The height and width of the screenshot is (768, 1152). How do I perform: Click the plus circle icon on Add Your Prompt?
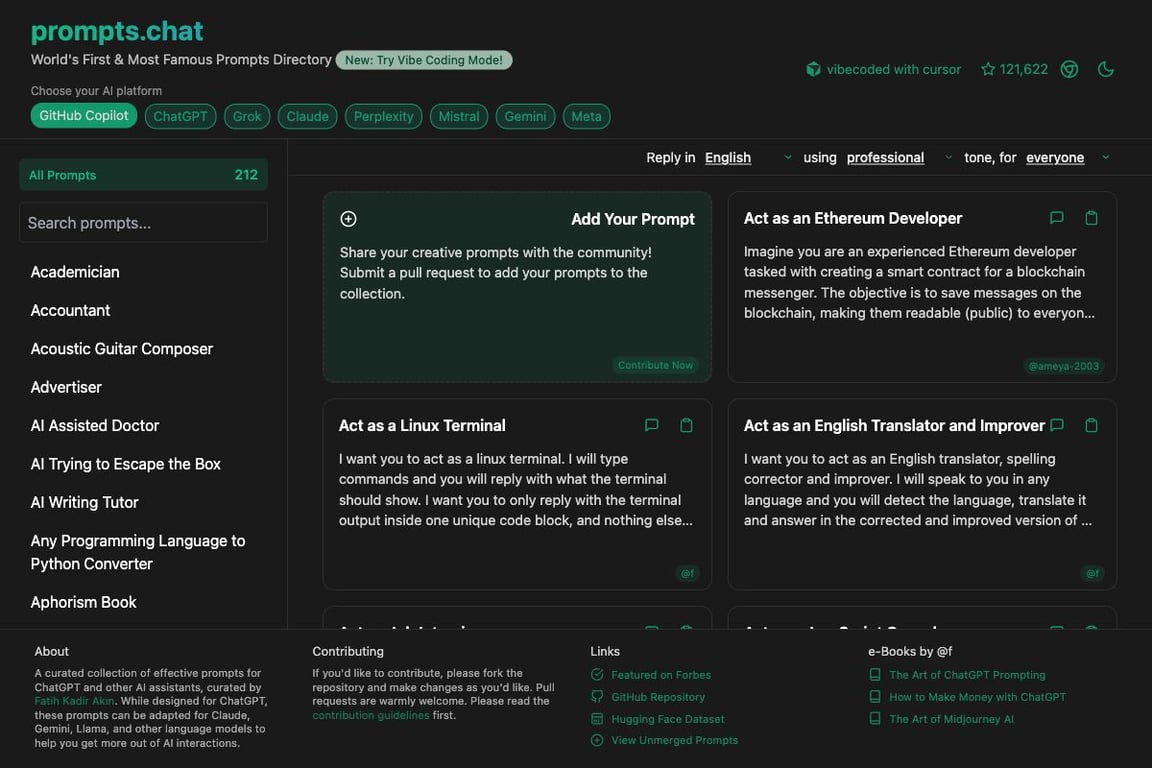tap(348, 219)
